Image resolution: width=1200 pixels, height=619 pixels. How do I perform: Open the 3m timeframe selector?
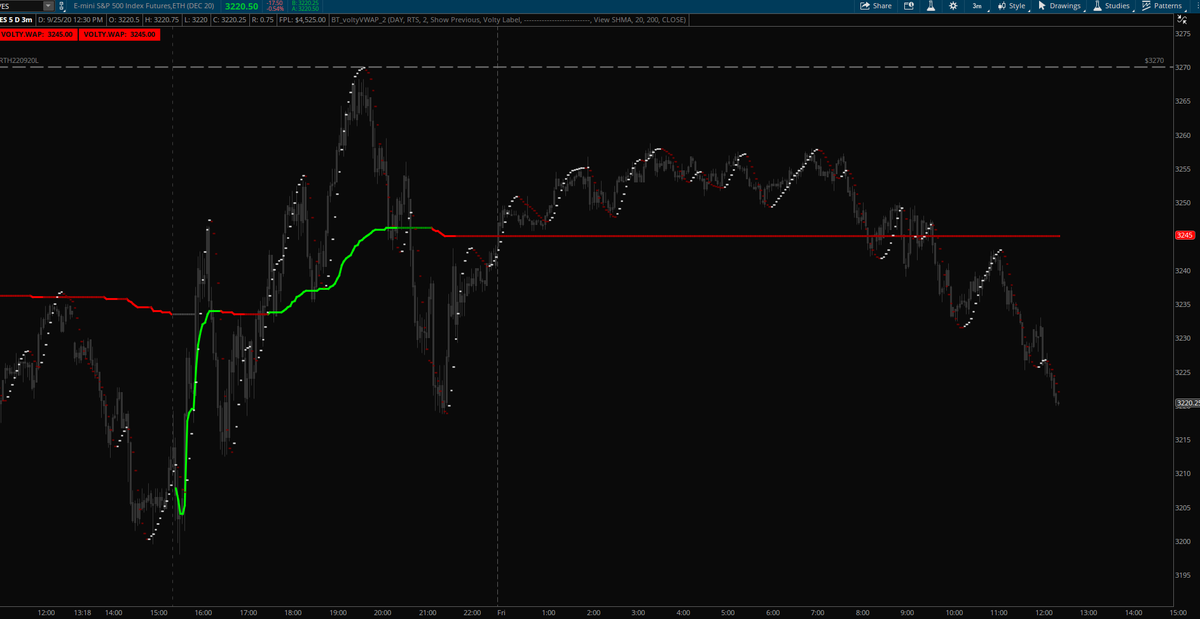coord(977,6)
